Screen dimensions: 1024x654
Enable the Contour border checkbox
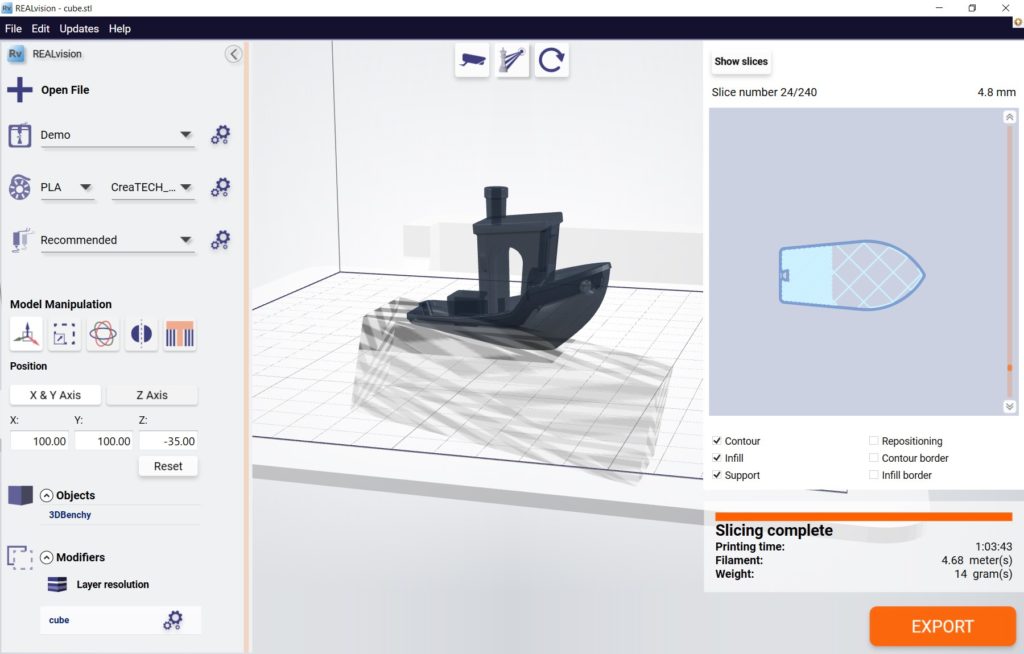tap(874, 458)
